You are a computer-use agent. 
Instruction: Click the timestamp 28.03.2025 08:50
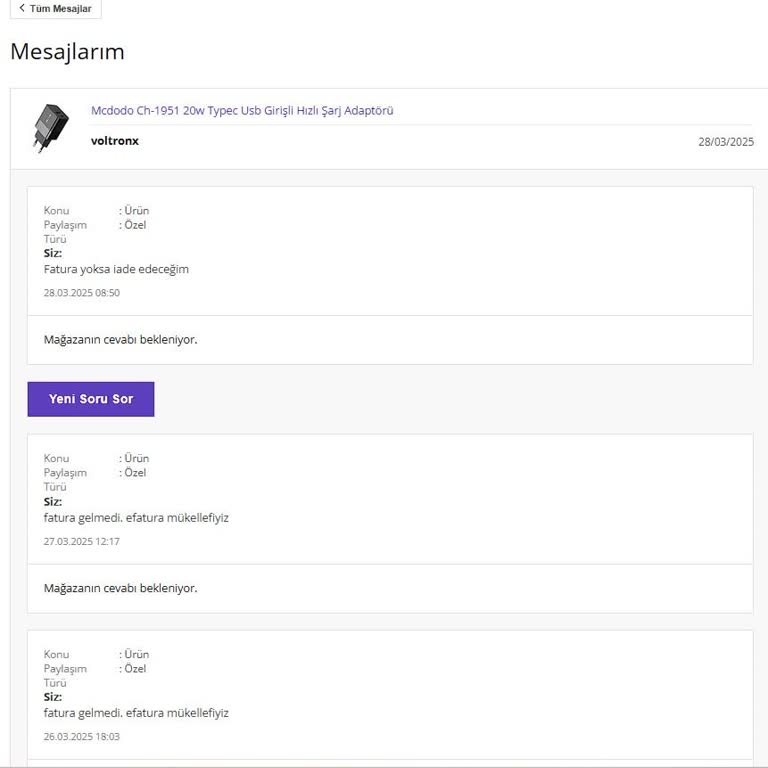(82, 293)
